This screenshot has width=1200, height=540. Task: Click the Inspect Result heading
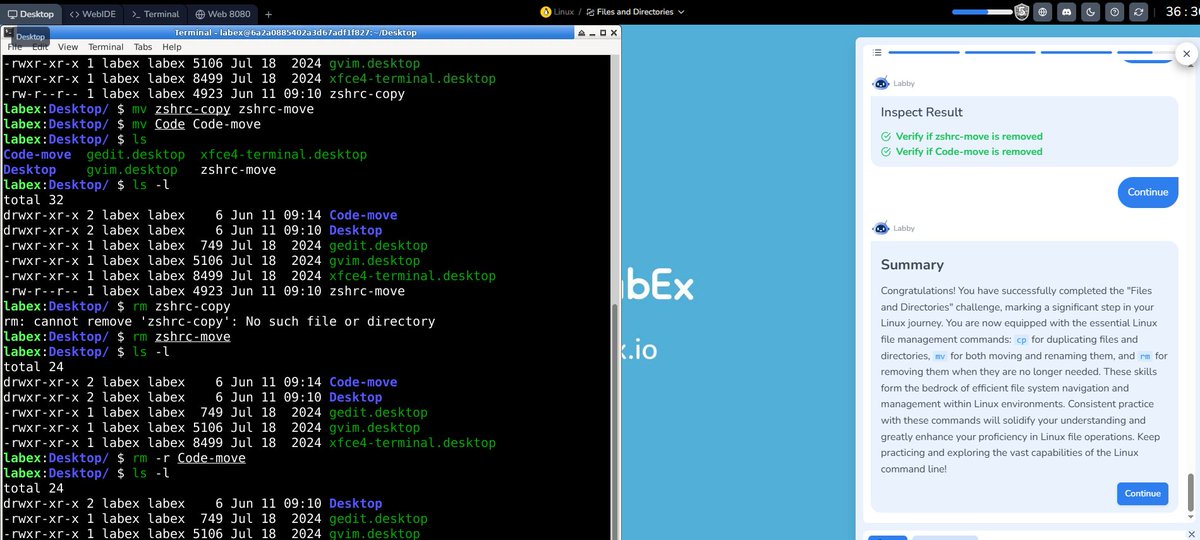[x=922, y=112]
